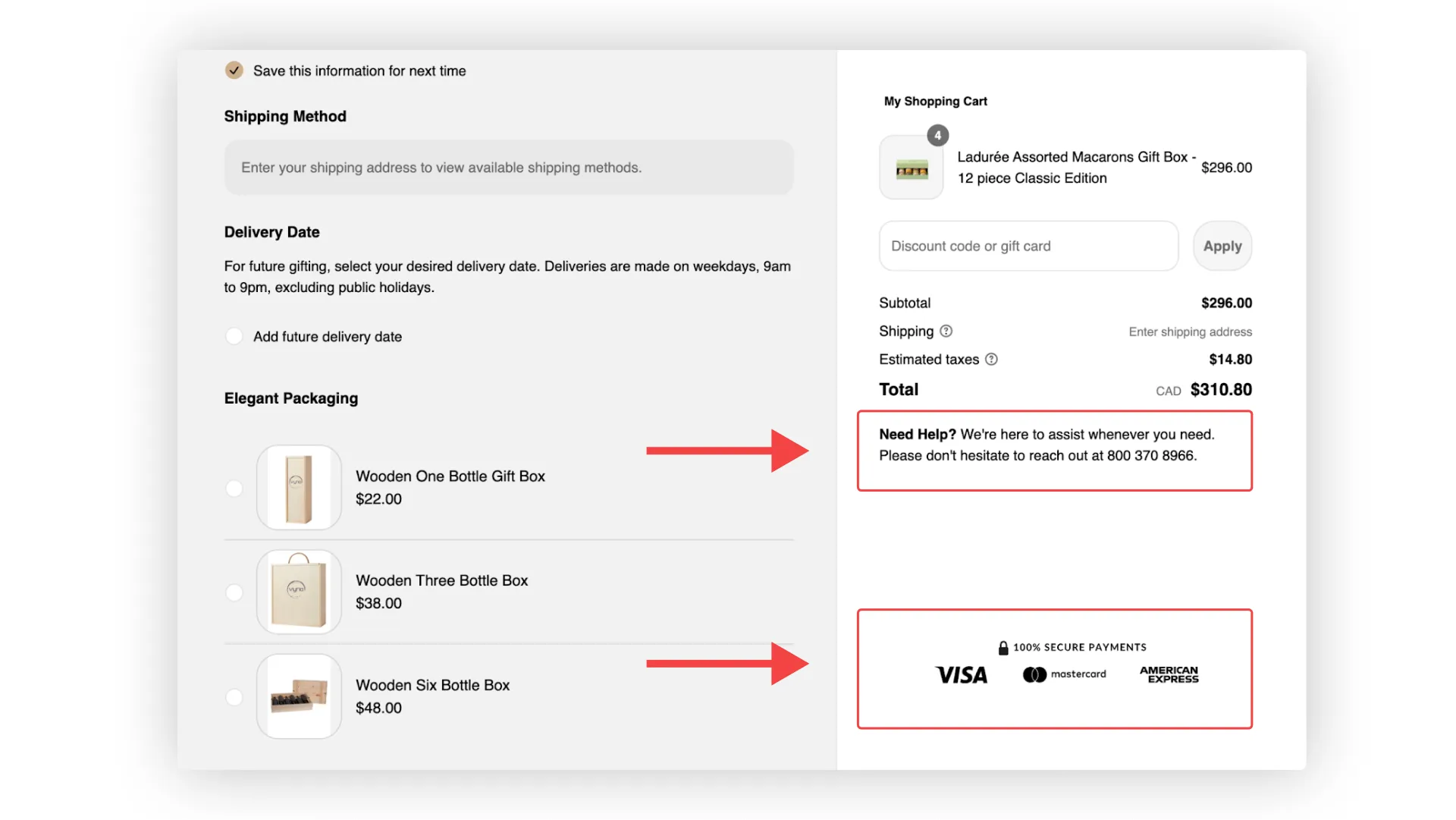1456x820 pixels.
Task: Click the Shipping help question-mark icon
Action: 946,331
